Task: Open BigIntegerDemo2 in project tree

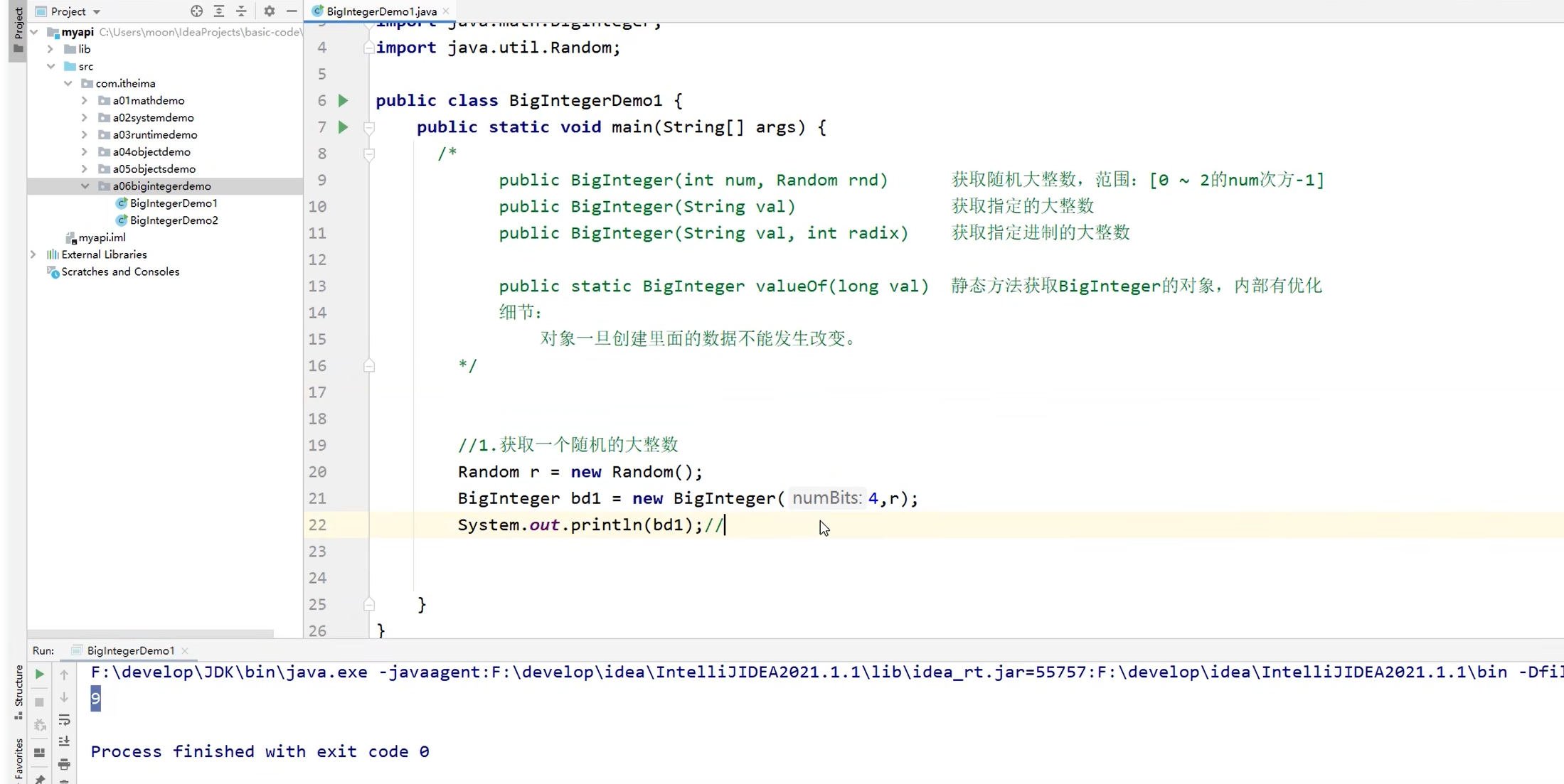Action: coord(174,220)
